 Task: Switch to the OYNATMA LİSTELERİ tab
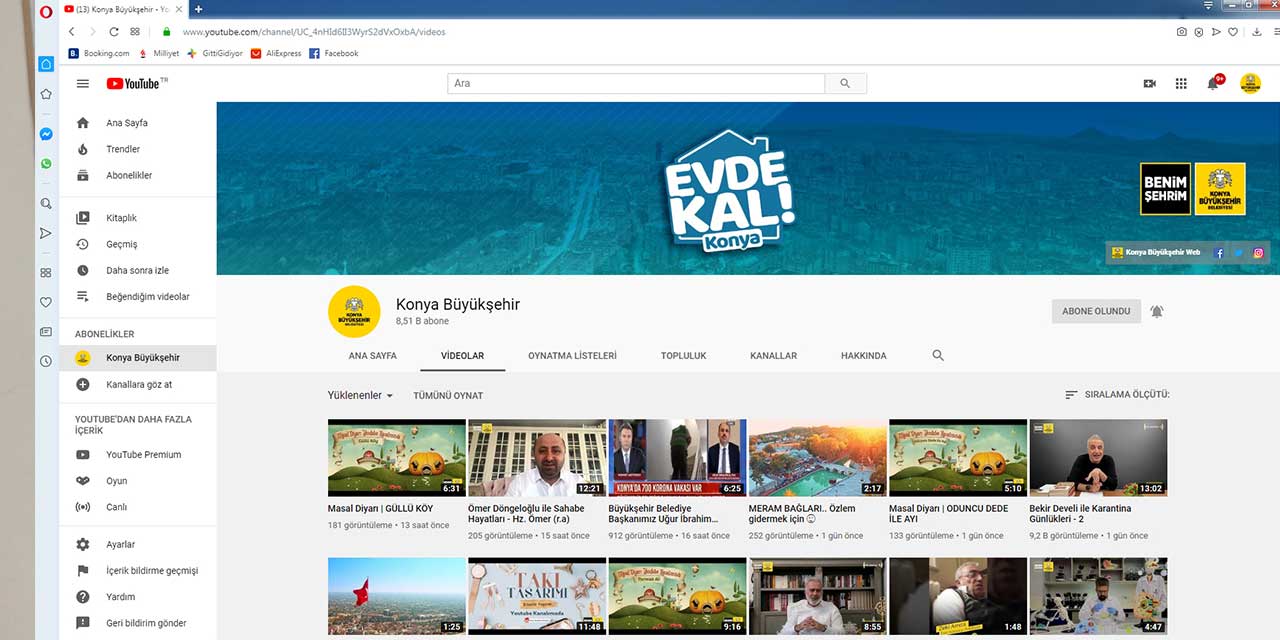[x=572, y=355]
